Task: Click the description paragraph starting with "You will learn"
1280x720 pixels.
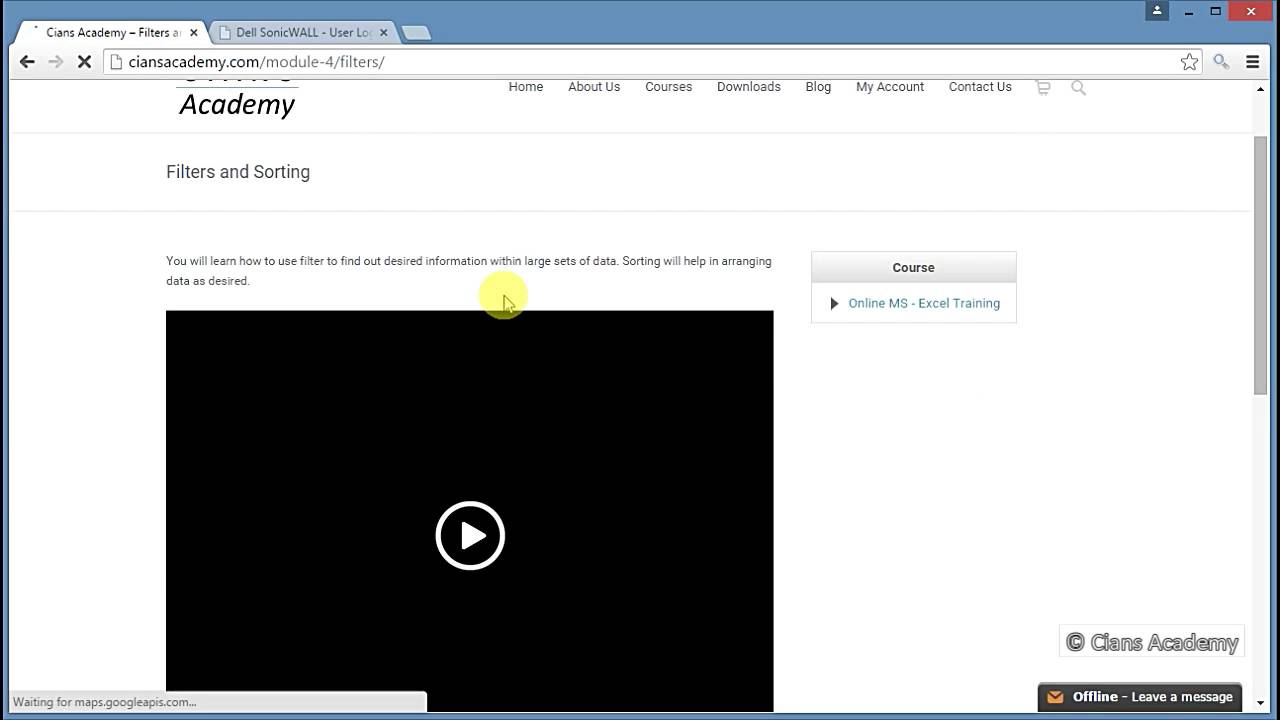Action: [469, 271]
